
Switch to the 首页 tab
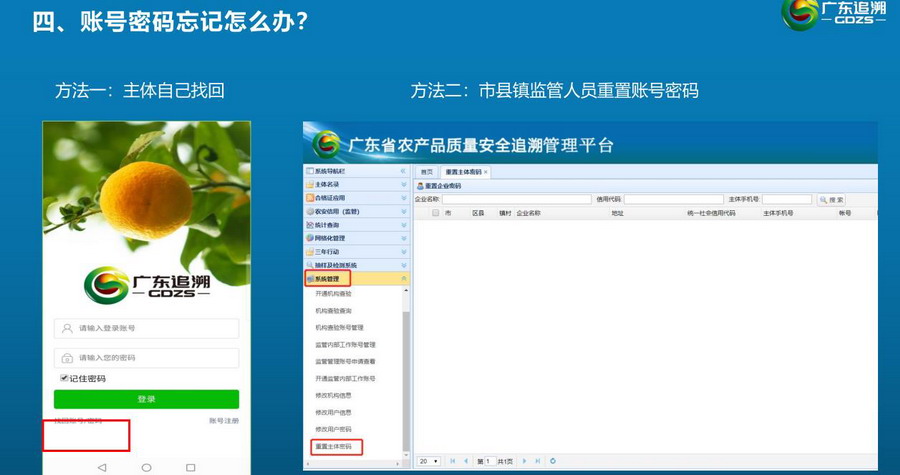tap(427, 172)
